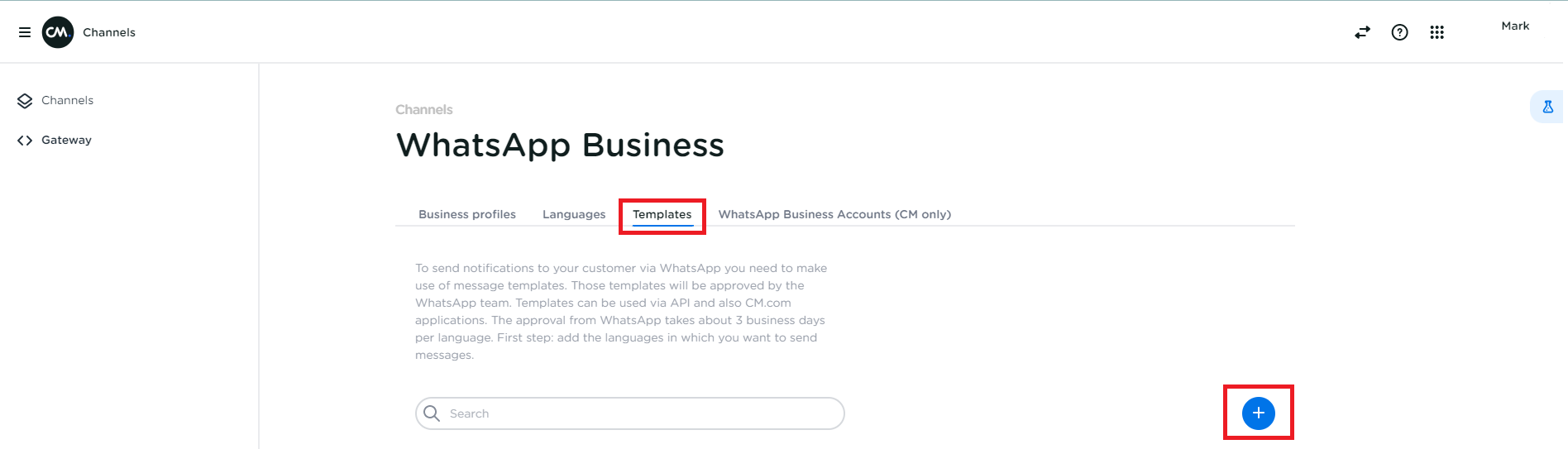The width and height of the screenshot is (1568, 449).
Task: Open WhatsApp Business Accounts (CM only) tab
Action: pos(834,214)
